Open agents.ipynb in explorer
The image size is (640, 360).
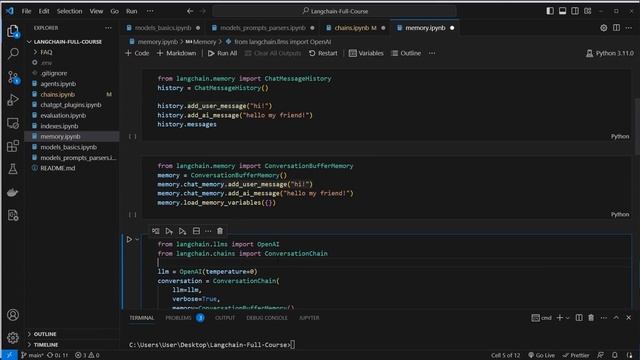pyautogui.click(x=58, y=84)
